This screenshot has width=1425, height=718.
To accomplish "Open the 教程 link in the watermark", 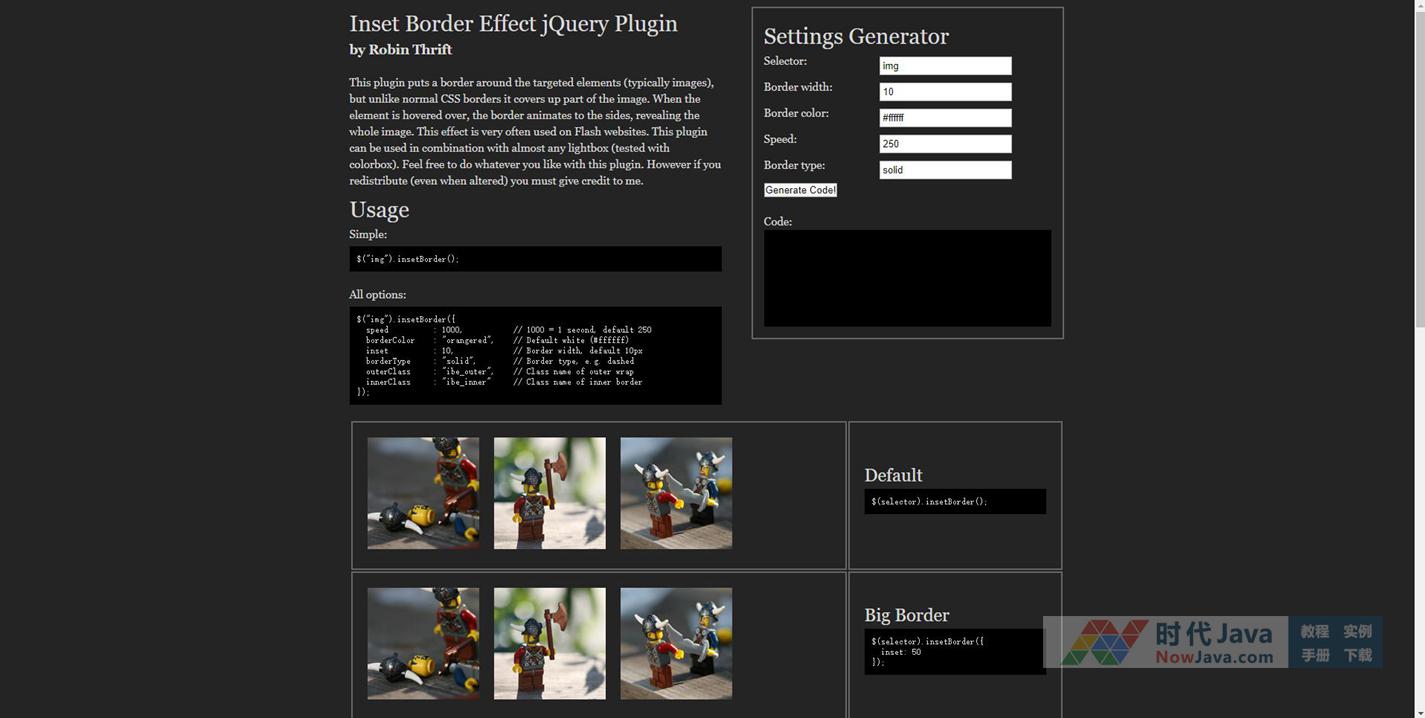I will click(1314, 631).
